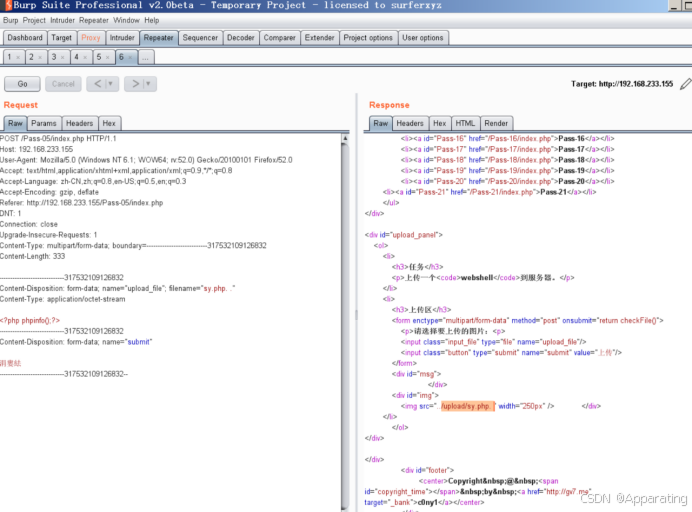Open the Project options tab
The width and height of the screenshot is (692, 512).
point(368,38)
